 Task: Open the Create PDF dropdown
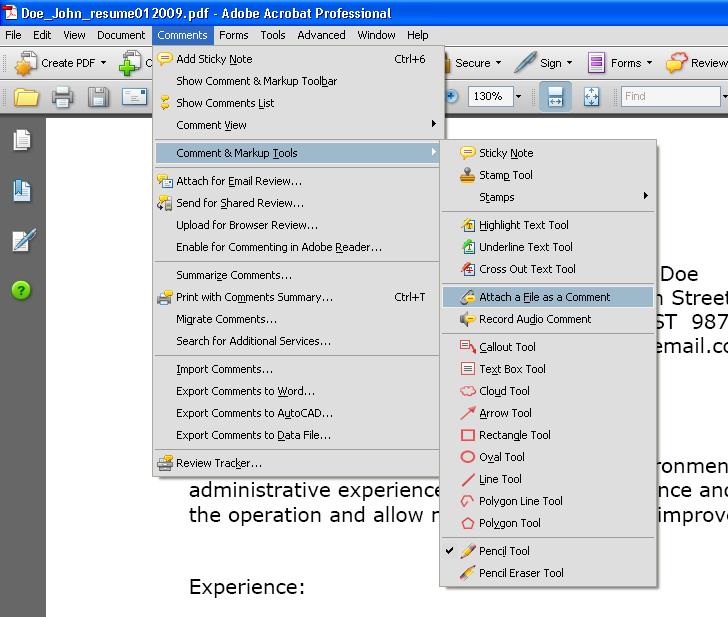coord(61,63)
